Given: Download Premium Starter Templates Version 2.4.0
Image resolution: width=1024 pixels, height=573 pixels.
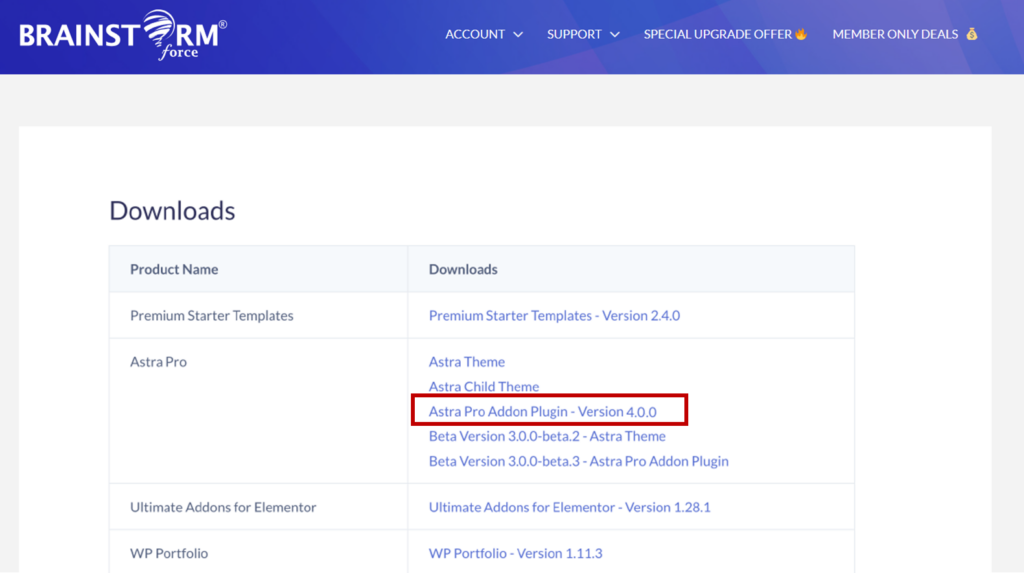Looking at the screenshot, I should point(554,316).
